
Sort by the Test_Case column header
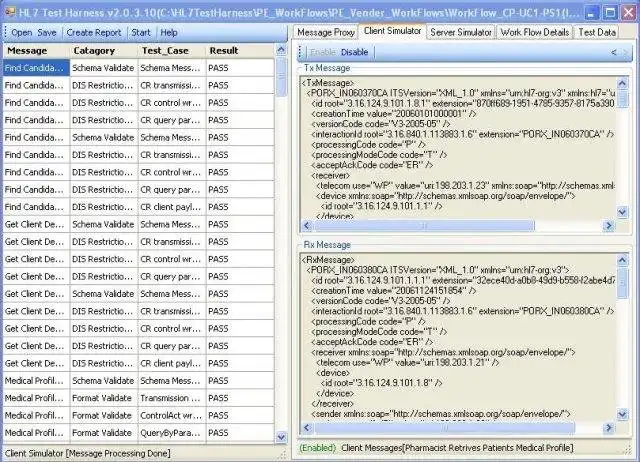click(x=172, y=51)
